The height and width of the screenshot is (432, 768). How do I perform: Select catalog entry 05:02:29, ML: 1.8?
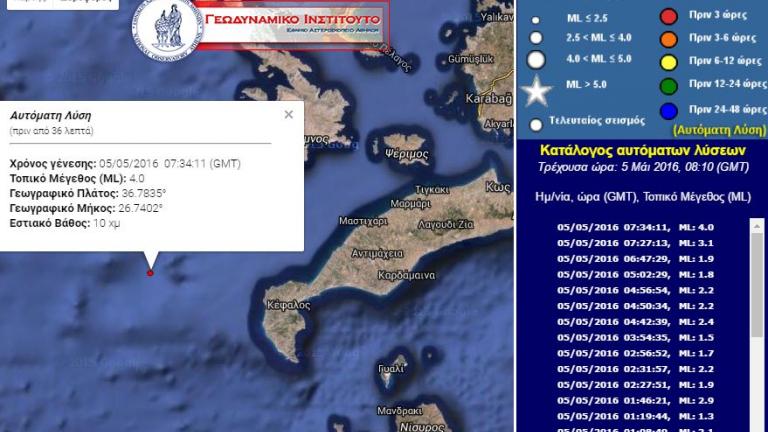click(x=635, y=274)
